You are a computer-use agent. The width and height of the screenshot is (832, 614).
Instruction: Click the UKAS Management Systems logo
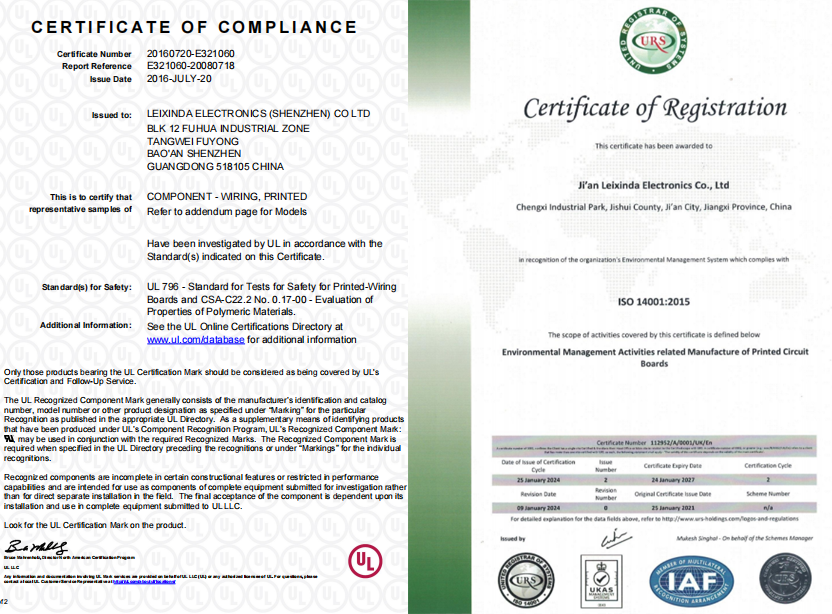(x=601, y=581)
